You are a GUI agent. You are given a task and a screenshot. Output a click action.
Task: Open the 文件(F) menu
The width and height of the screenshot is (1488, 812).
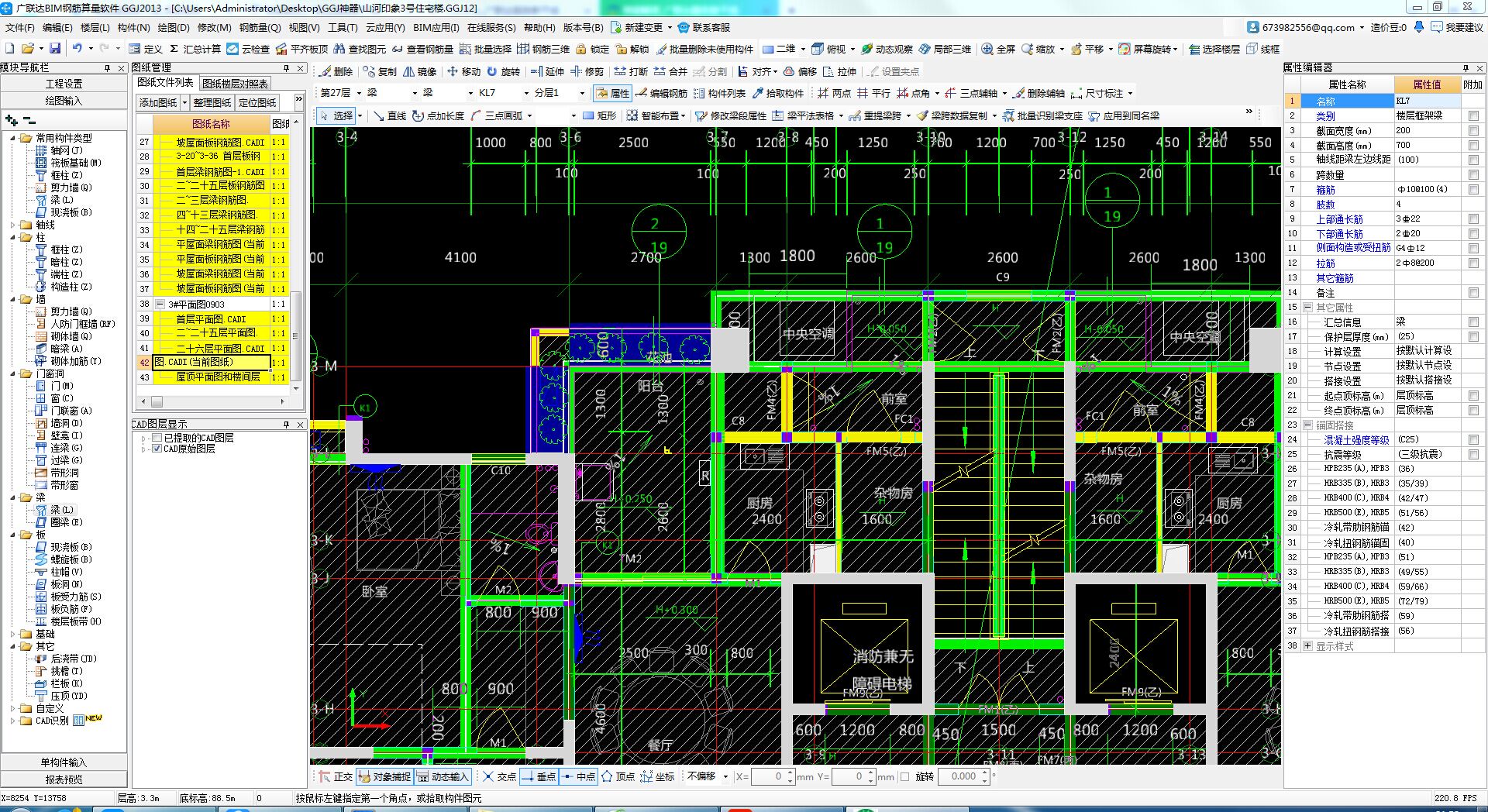coord(19,27)
